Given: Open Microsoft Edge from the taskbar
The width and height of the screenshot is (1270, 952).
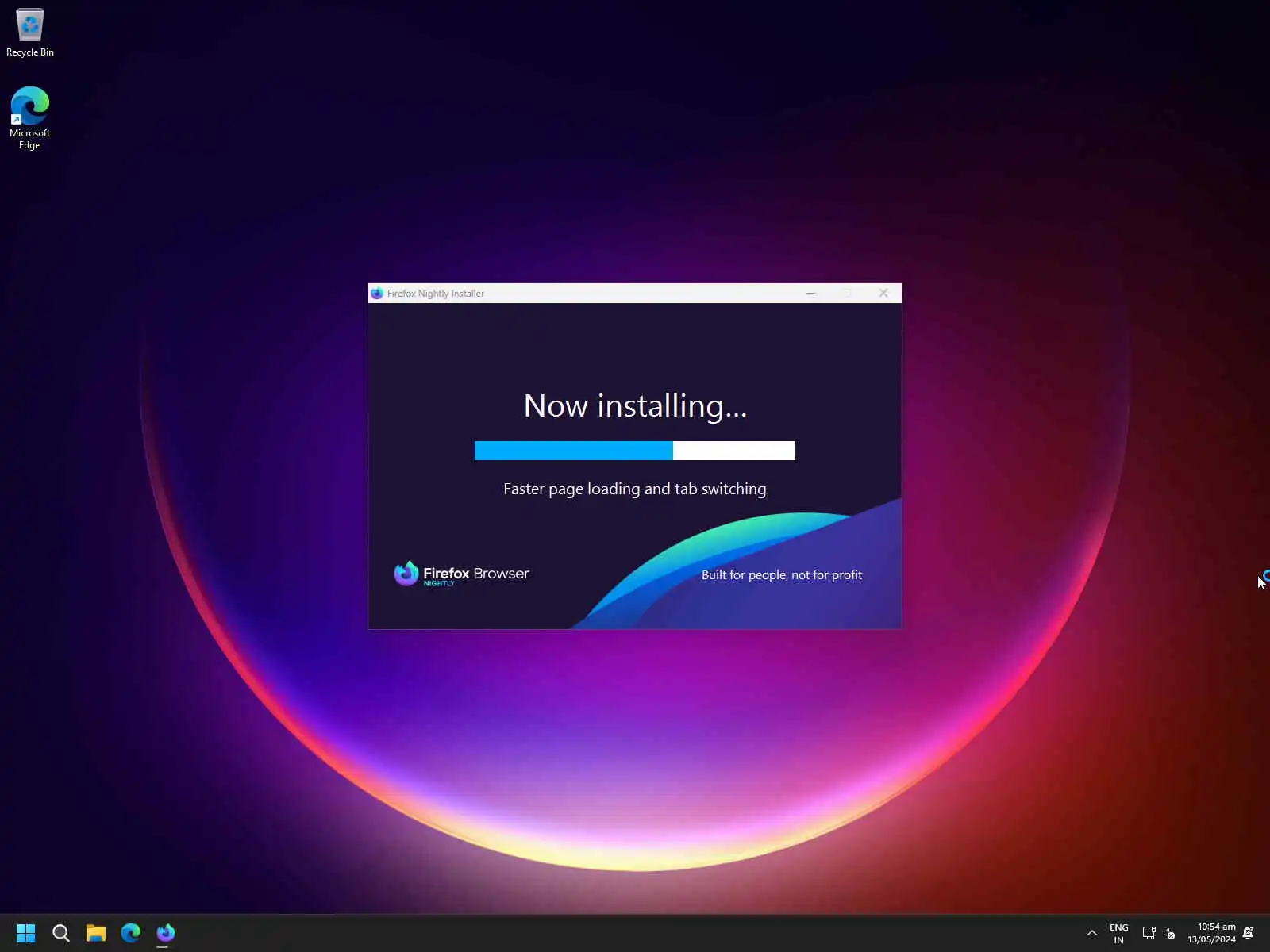Looking at the screenshot, I should (131, 933).
